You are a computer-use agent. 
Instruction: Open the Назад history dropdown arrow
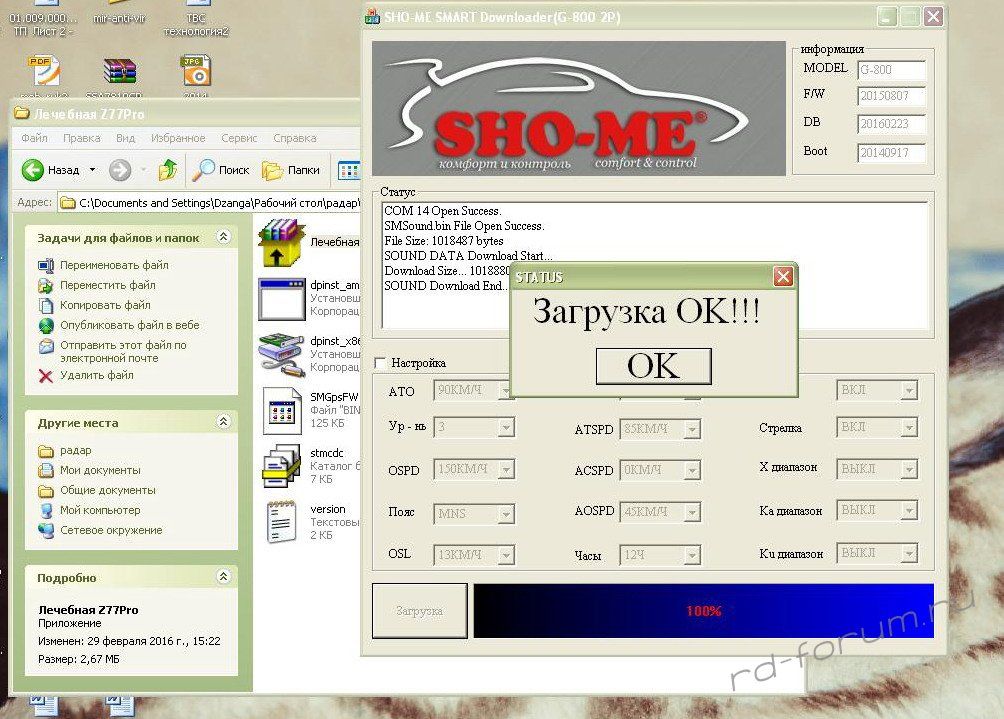(92, 170)
